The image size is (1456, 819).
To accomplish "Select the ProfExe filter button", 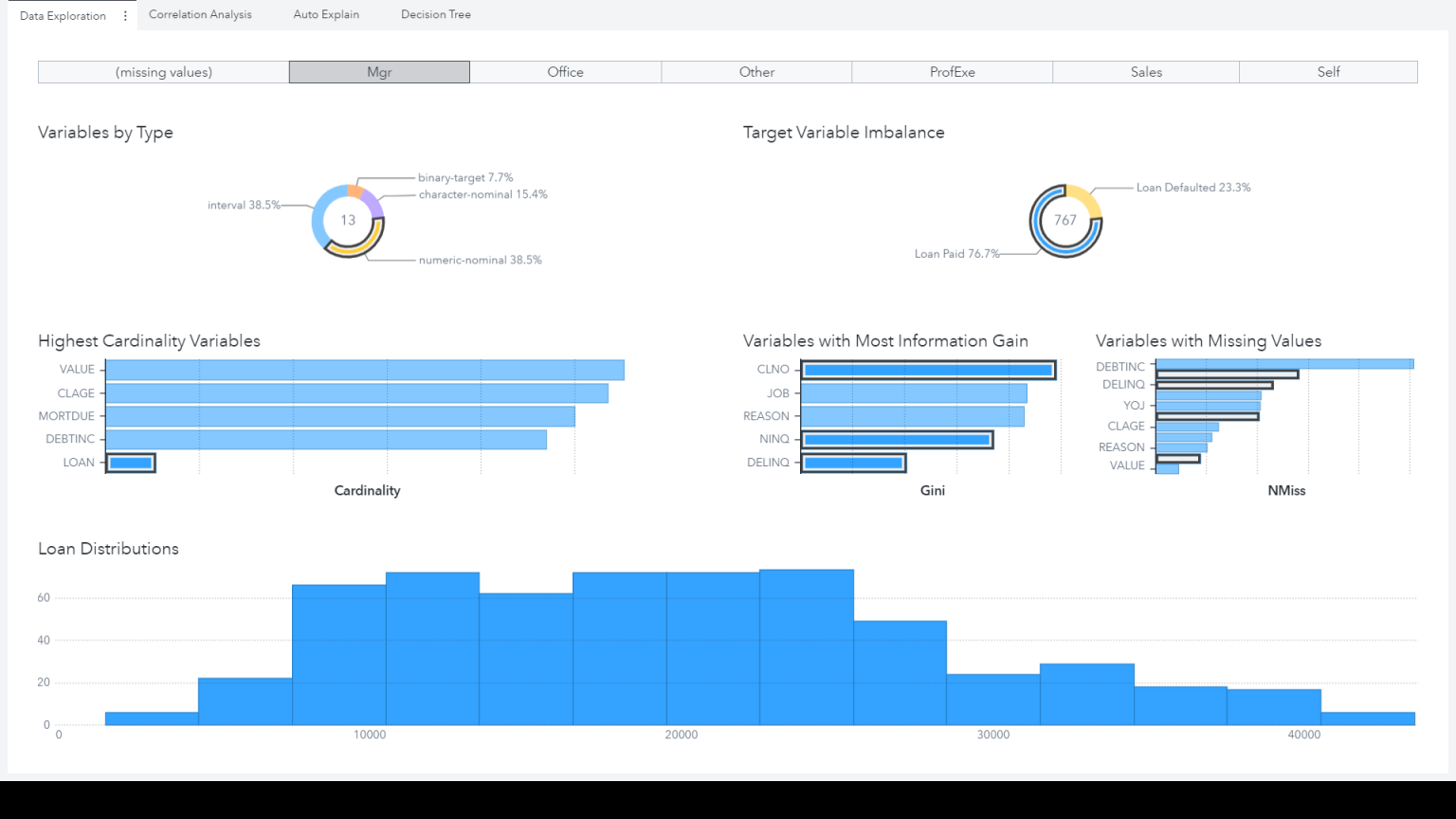I will (952, 71).
